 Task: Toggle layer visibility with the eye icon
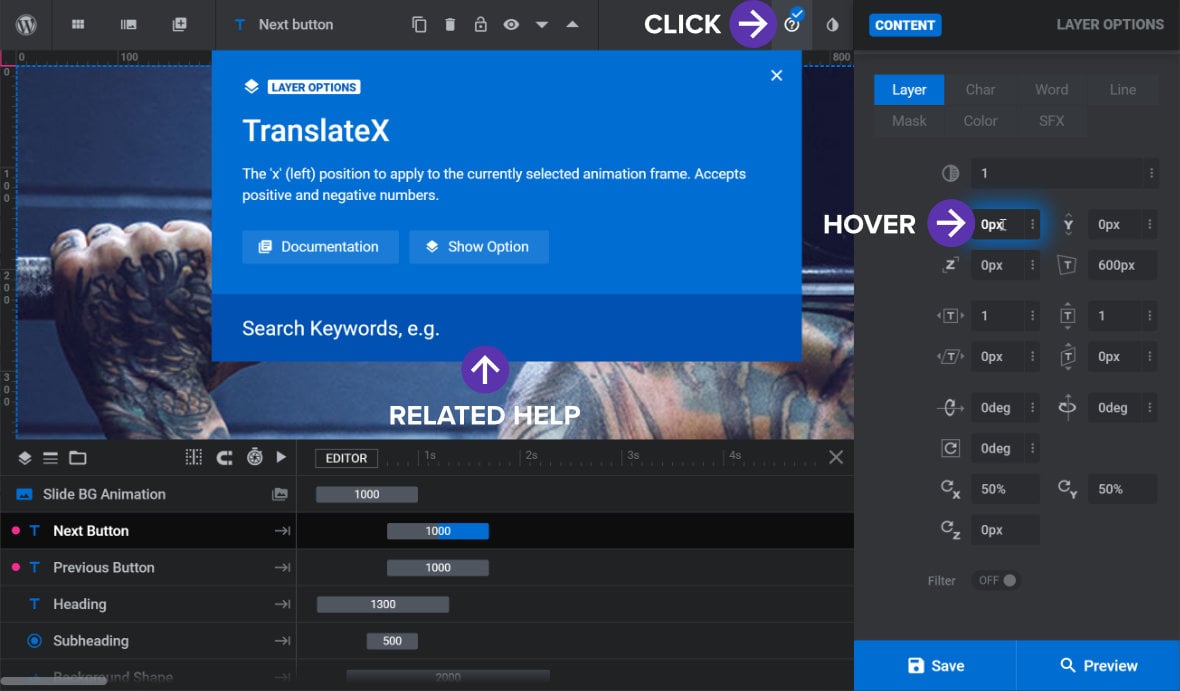(511, 25)
